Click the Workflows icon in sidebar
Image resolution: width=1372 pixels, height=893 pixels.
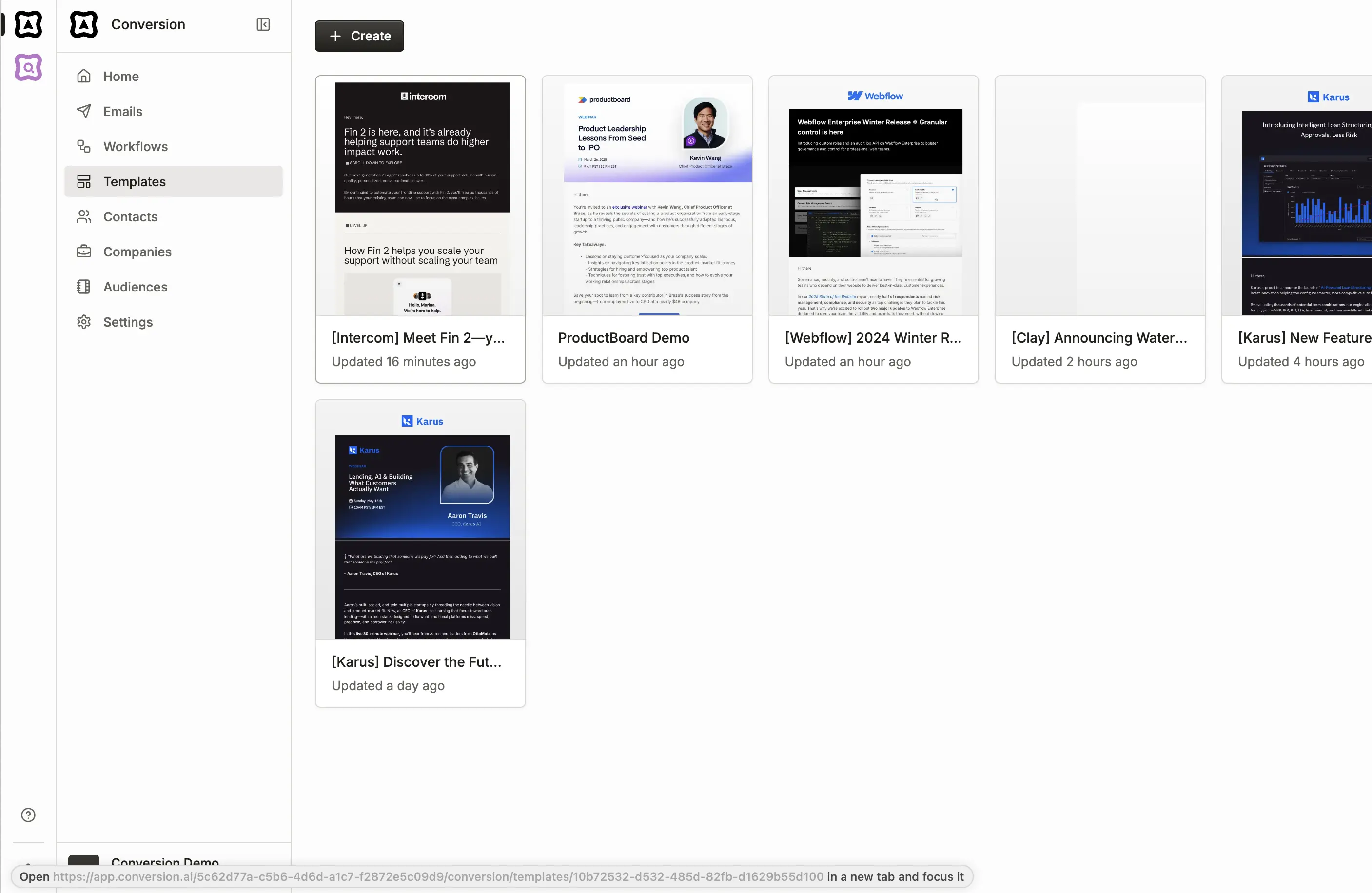click(84, 146)
